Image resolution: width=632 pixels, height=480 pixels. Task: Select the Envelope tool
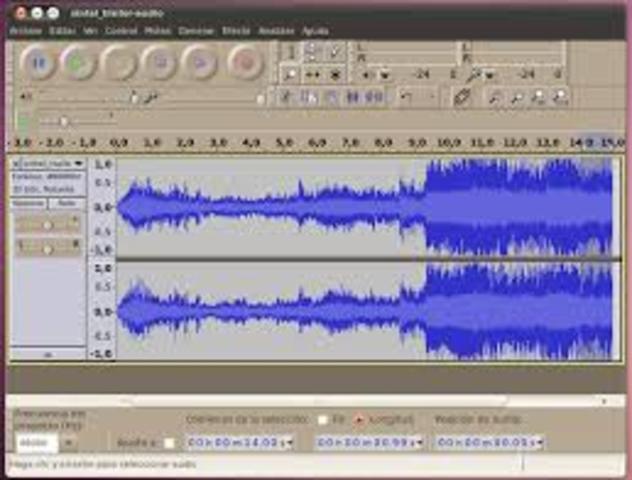[312, 52]
